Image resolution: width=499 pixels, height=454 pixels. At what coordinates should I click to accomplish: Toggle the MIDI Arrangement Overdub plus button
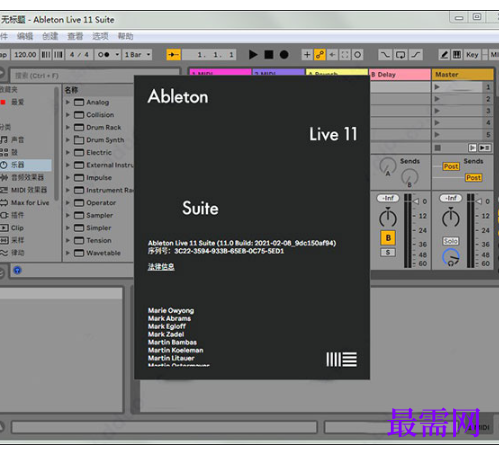(307, 55)
